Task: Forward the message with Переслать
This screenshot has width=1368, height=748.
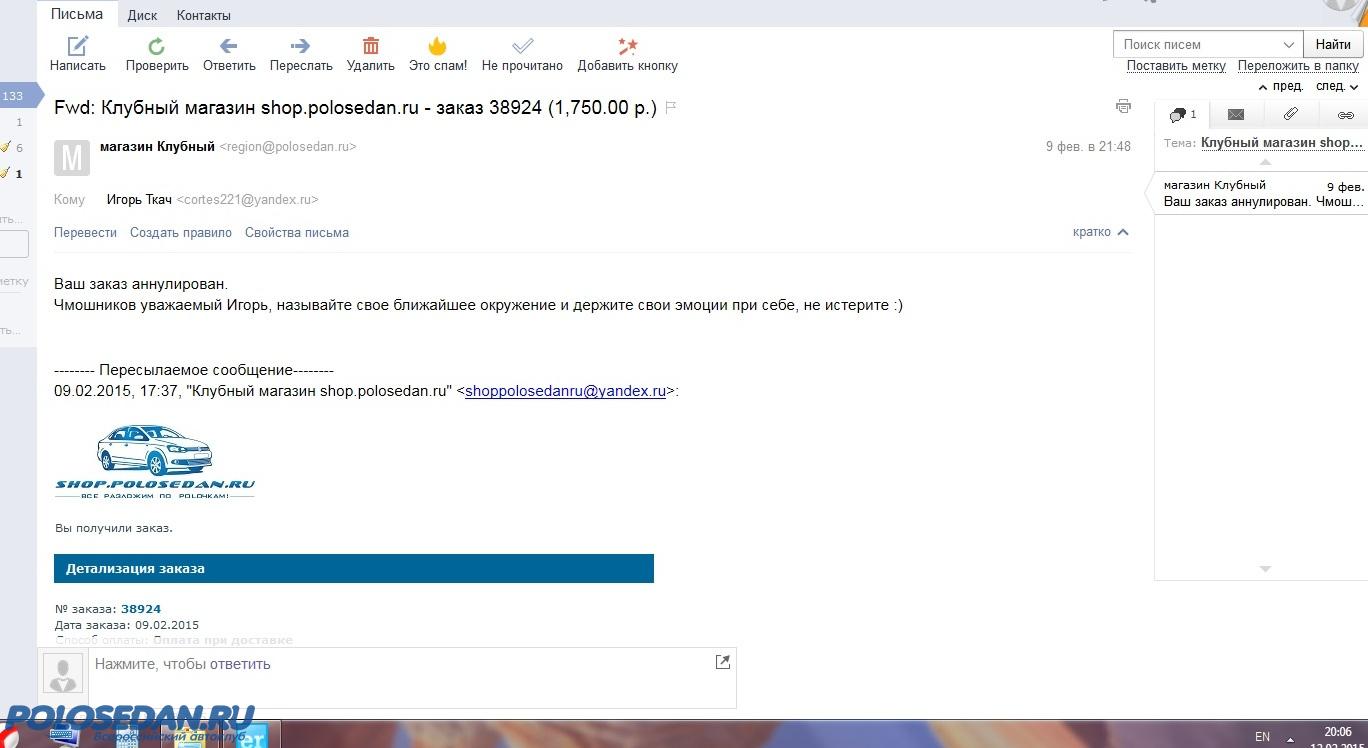Action: click(300, 46)
